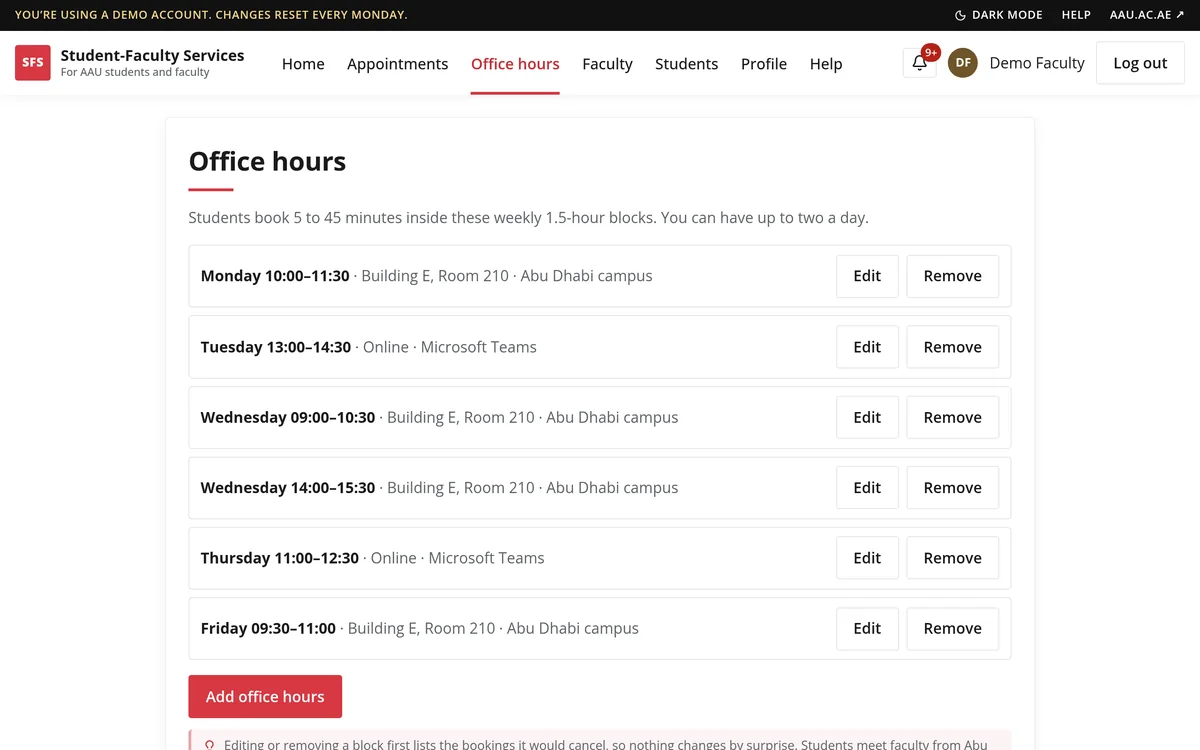Screen dimensions: 1200x750
Task: Click the Student-Faculty Services site title
Action: [x=152, y=55]
